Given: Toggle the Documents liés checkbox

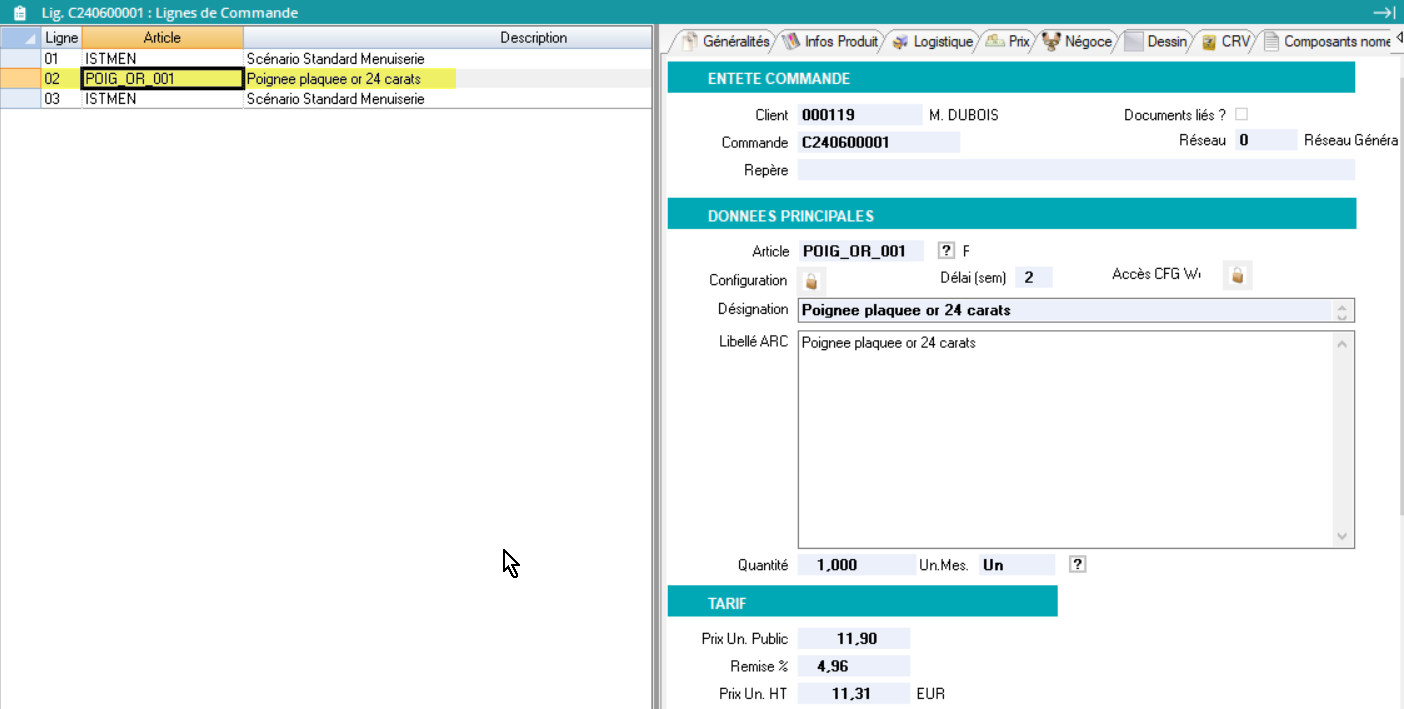Looking at the screenshot, I should 1241,114.
